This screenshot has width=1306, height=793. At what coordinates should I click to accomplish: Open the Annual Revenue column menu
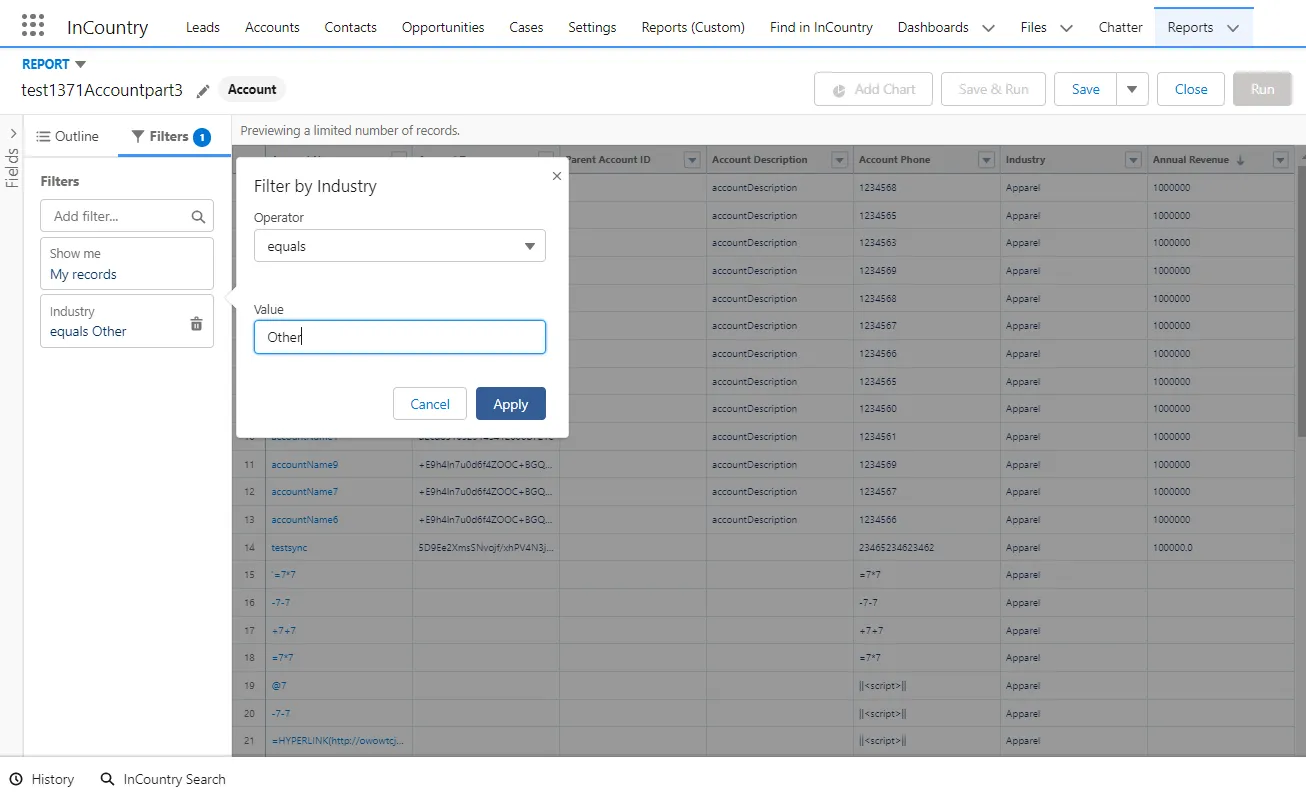coord(1280,160)
